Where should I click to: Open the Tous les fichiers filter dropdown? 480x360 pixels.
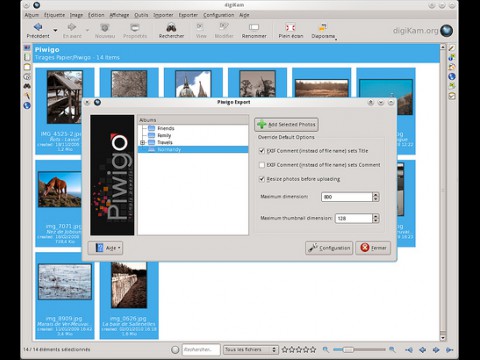[x=251, y=349]
